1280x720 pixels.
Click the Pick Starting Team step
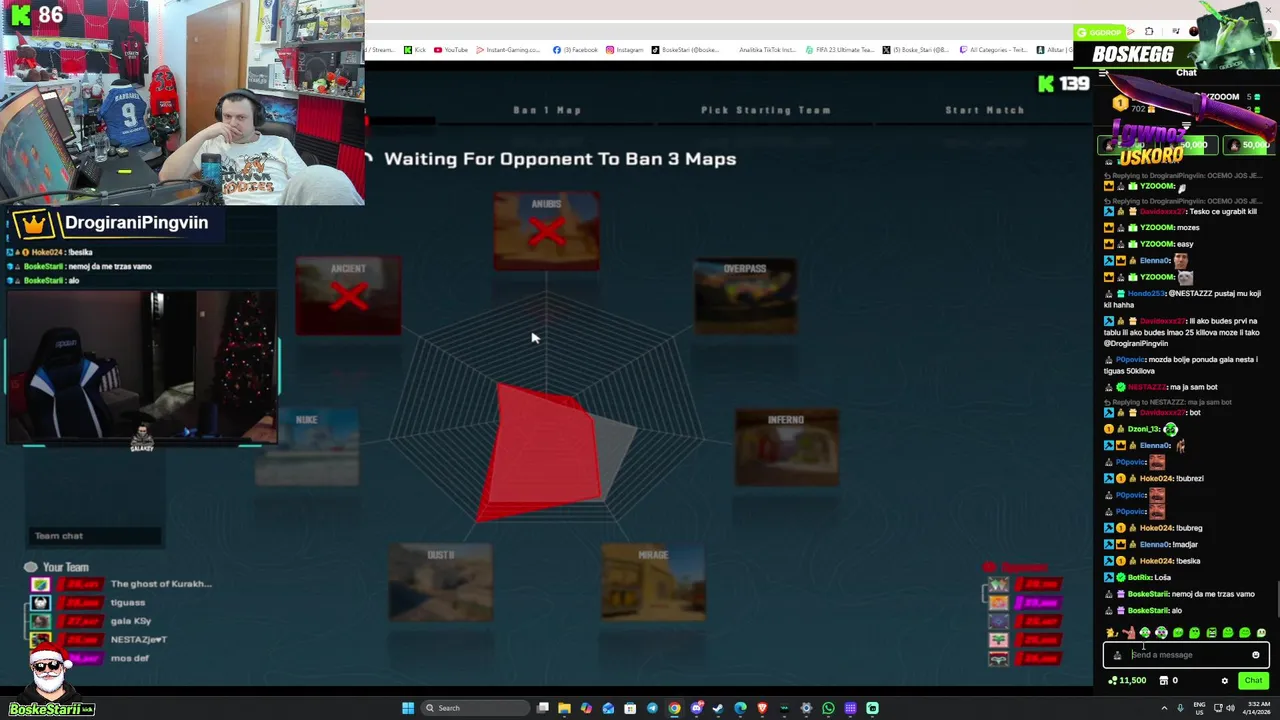766,110
